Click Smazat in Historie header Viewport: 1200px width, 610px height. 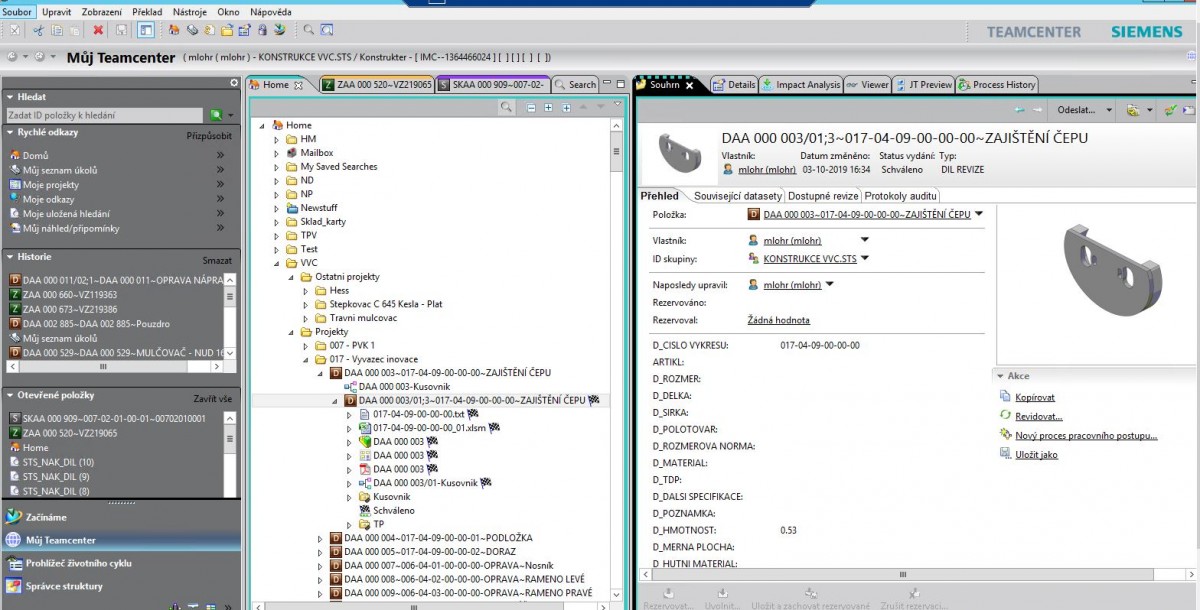pyautogui.click(x=217, y=259)
